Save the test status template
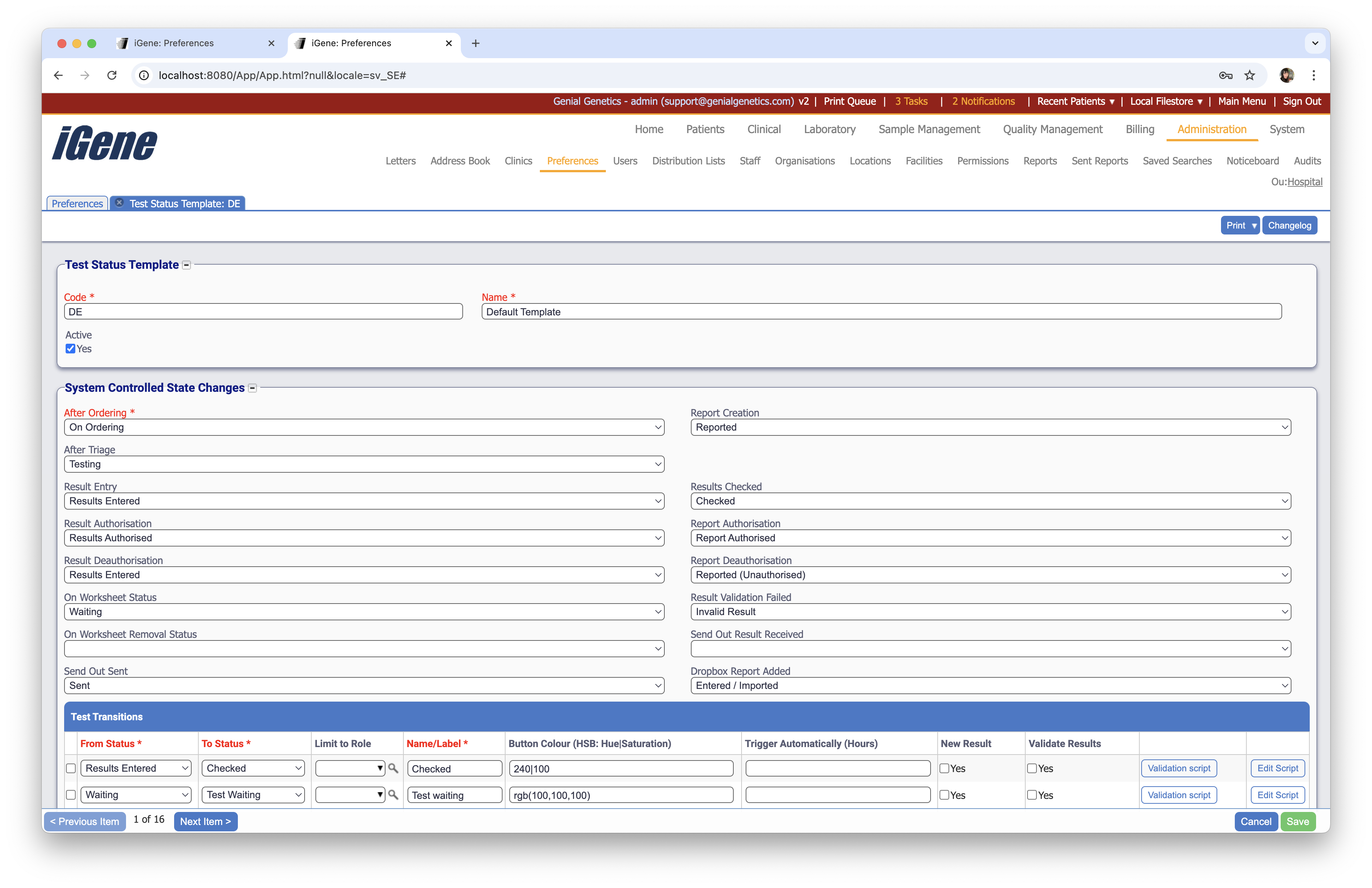 pyautogui.click(x=1298, y=821)
